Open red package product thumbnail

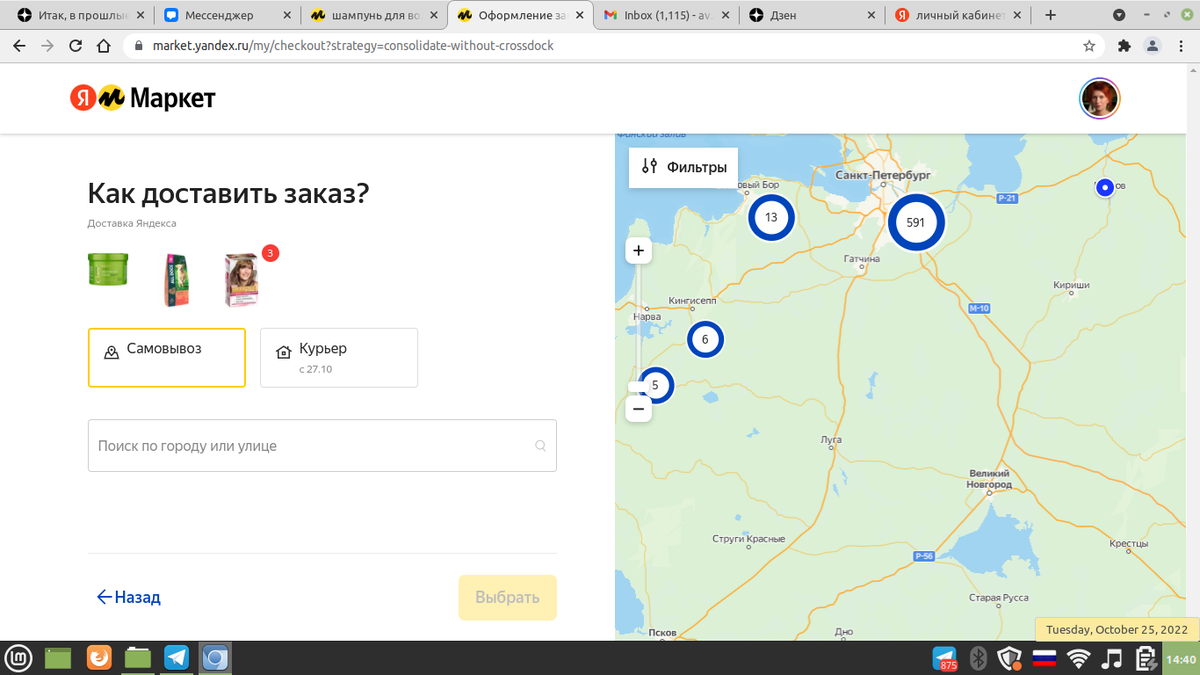coord(177,279)
